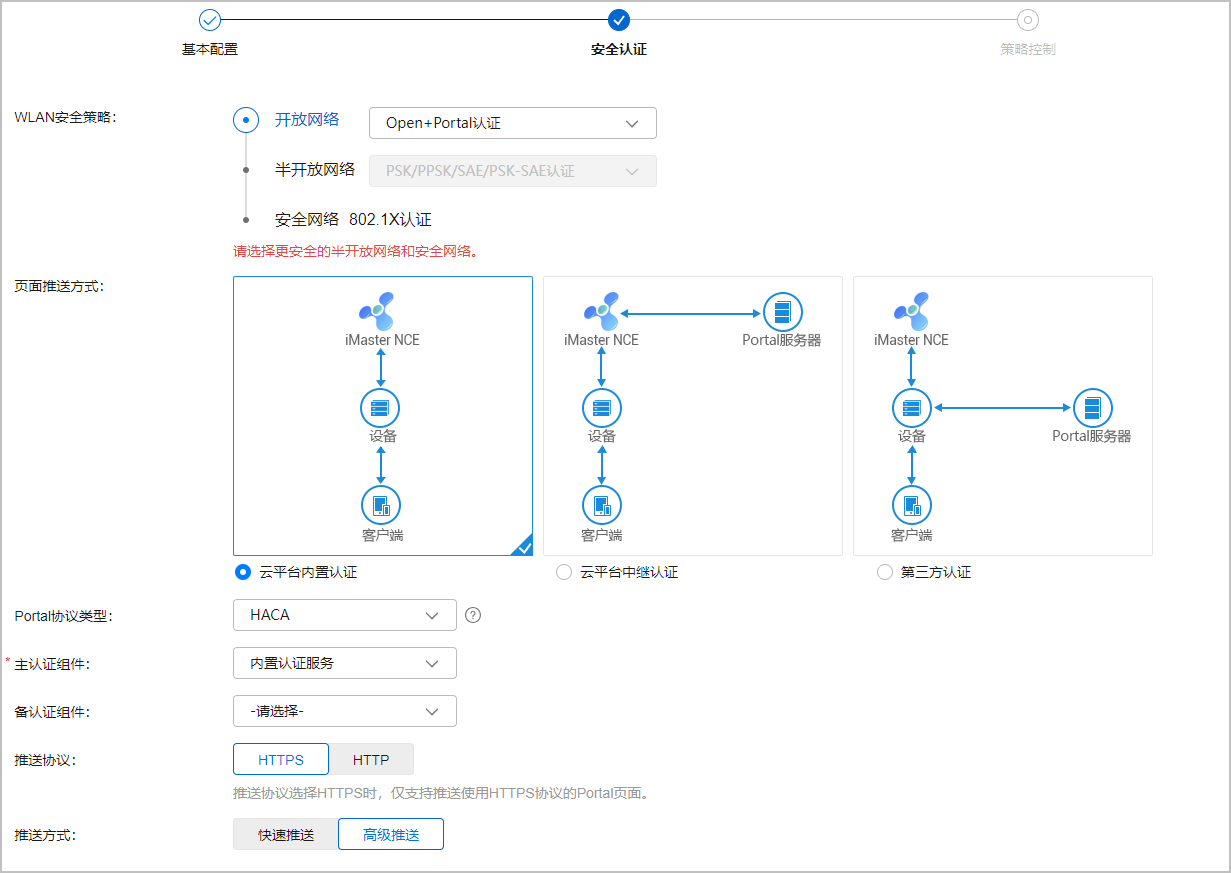Click the 页面推送方式 label
1231x873 pixels.
[59, 286]
